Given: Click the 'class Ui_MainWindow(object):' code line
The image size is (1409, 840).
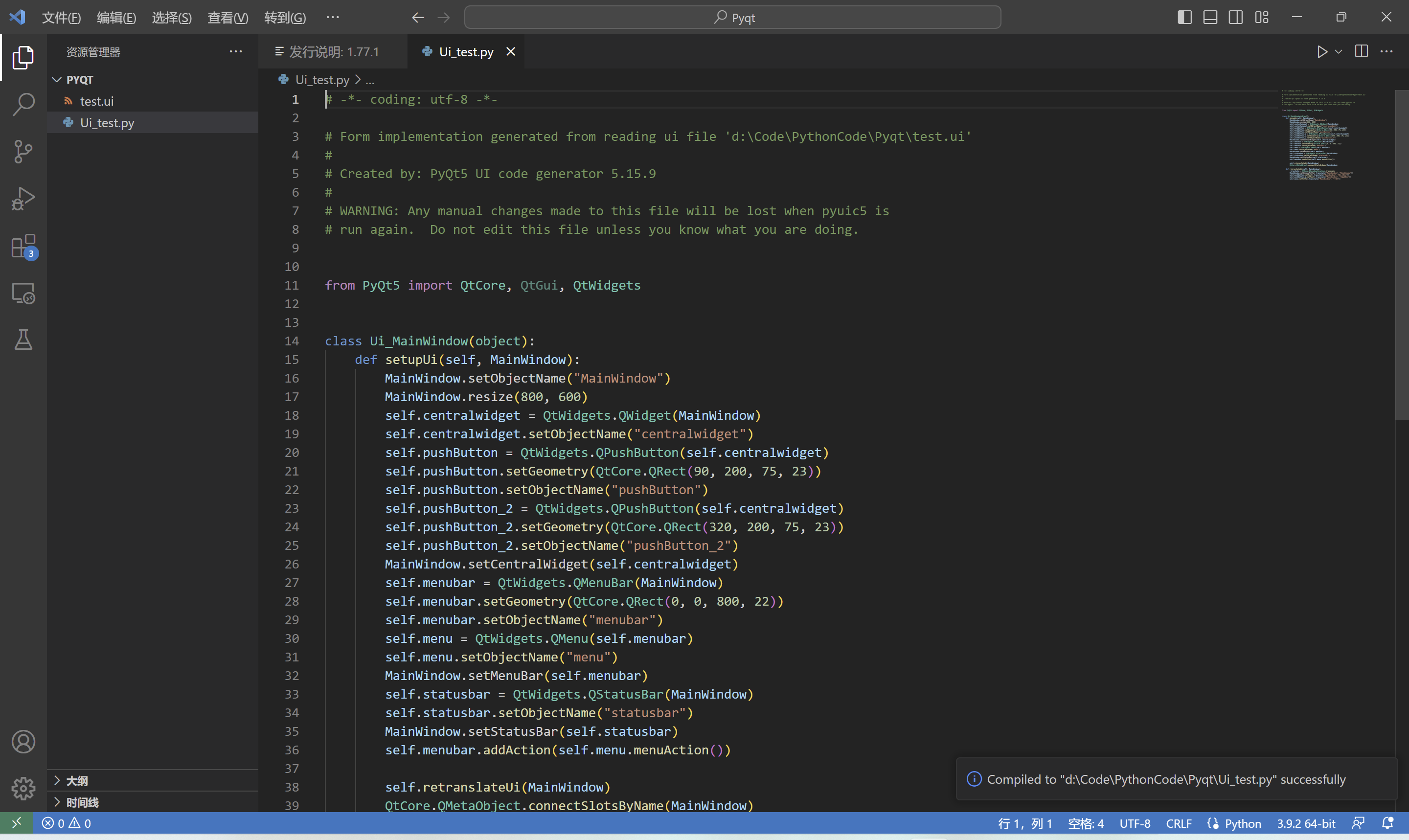Looking at the screenshot, I should click(x=430, y=341).
